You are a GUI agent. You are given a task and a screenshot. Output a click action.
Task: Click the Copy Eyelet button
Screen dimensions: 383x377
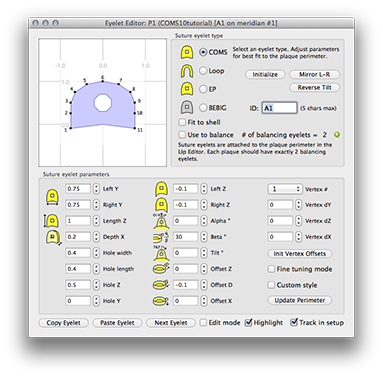(x=63, y=323)
